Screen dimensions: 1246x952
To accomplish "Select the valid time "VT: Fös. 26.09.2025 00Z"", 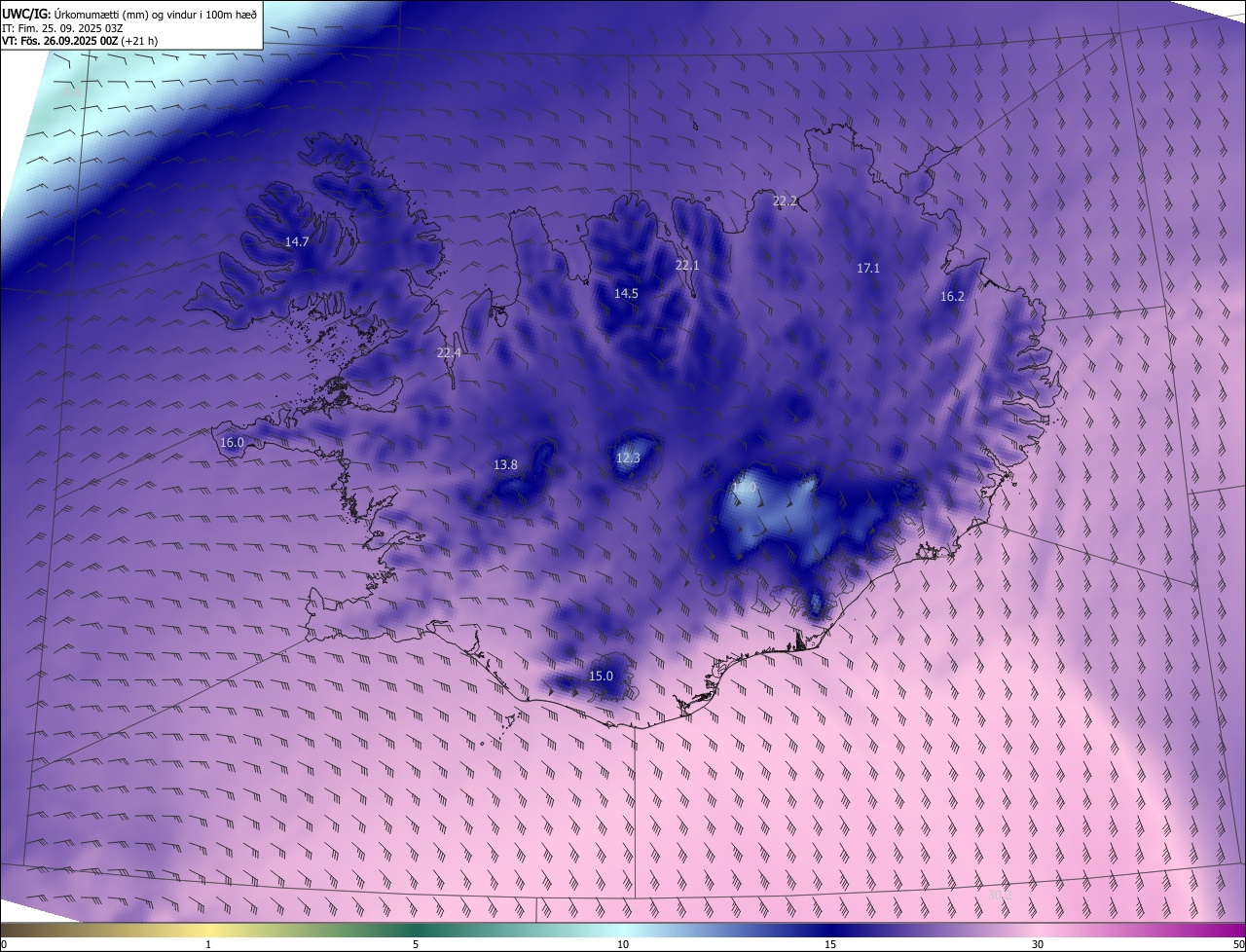I will (59, 41).
